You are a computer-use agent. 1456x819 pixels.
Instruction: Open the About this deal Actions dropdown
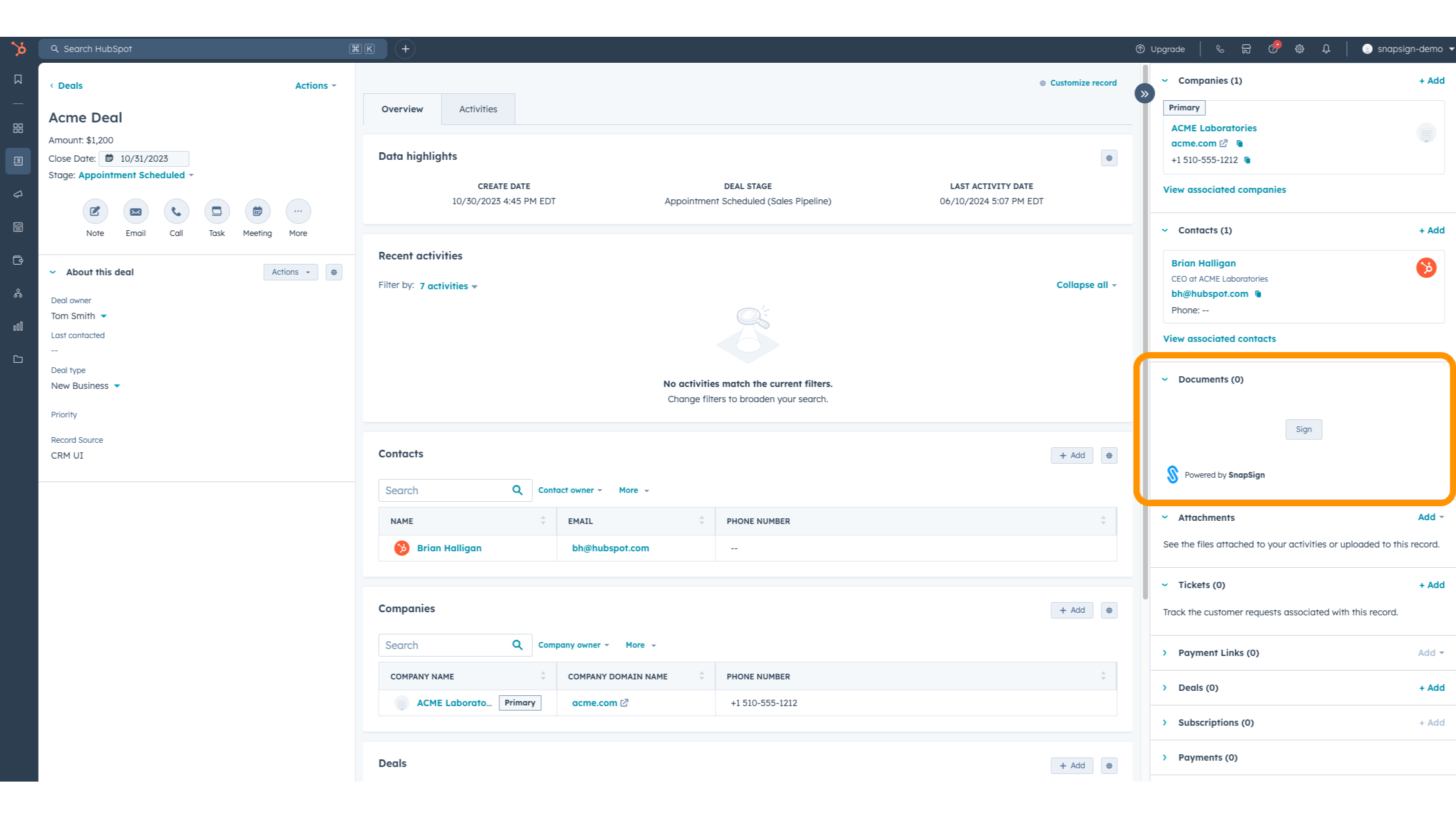tap(291, 272)
